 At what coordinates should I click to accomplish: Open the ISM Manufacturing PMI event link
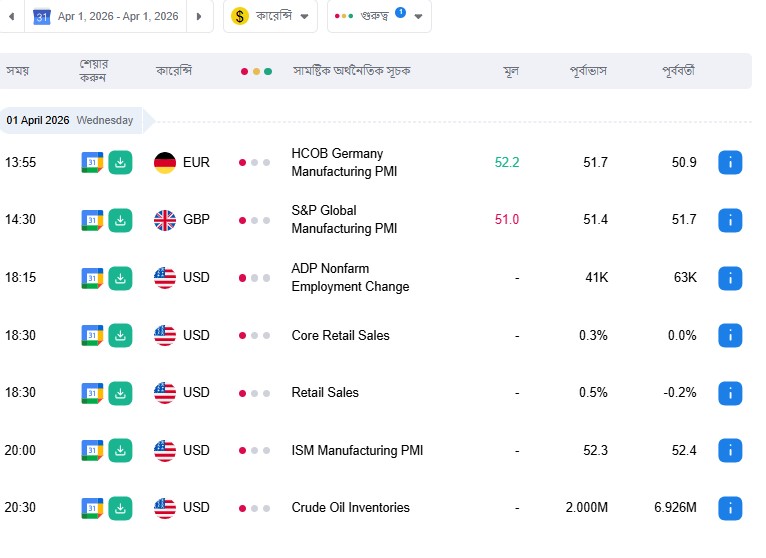(x=357, y=450)
